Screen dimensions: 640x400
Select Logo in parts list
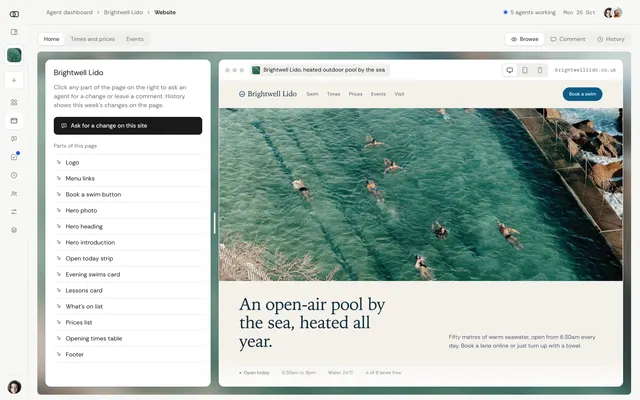point(129,162)
